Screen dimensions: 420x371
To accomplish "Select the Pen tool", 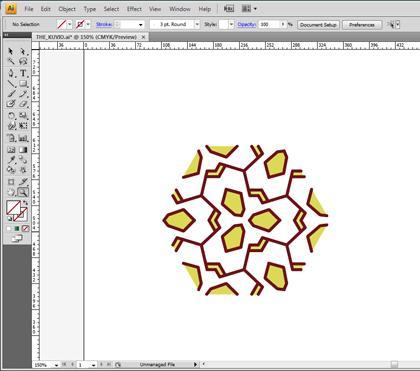I will pyautogui.click(x=11, y=73).
